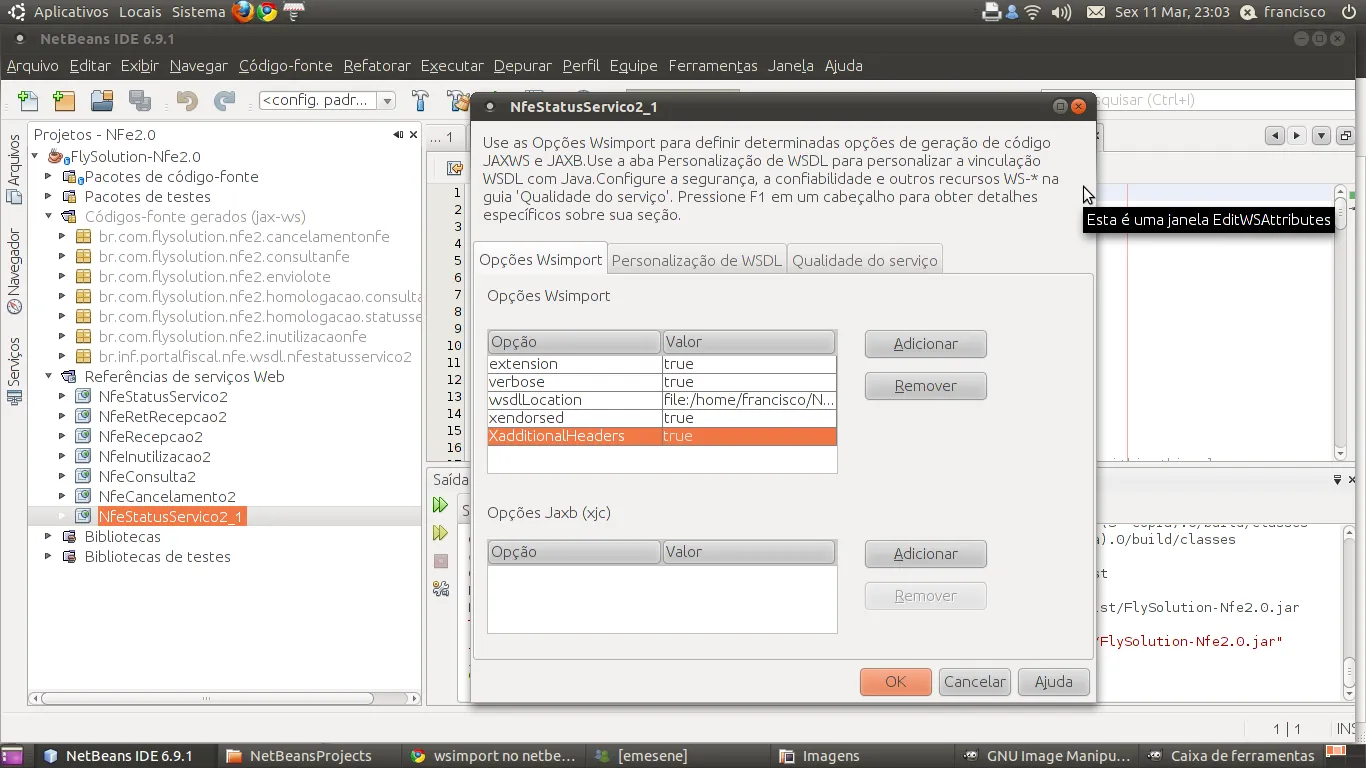Click the show desktop icon in bottom panel

pyautogui.click(x=12, y=756)
